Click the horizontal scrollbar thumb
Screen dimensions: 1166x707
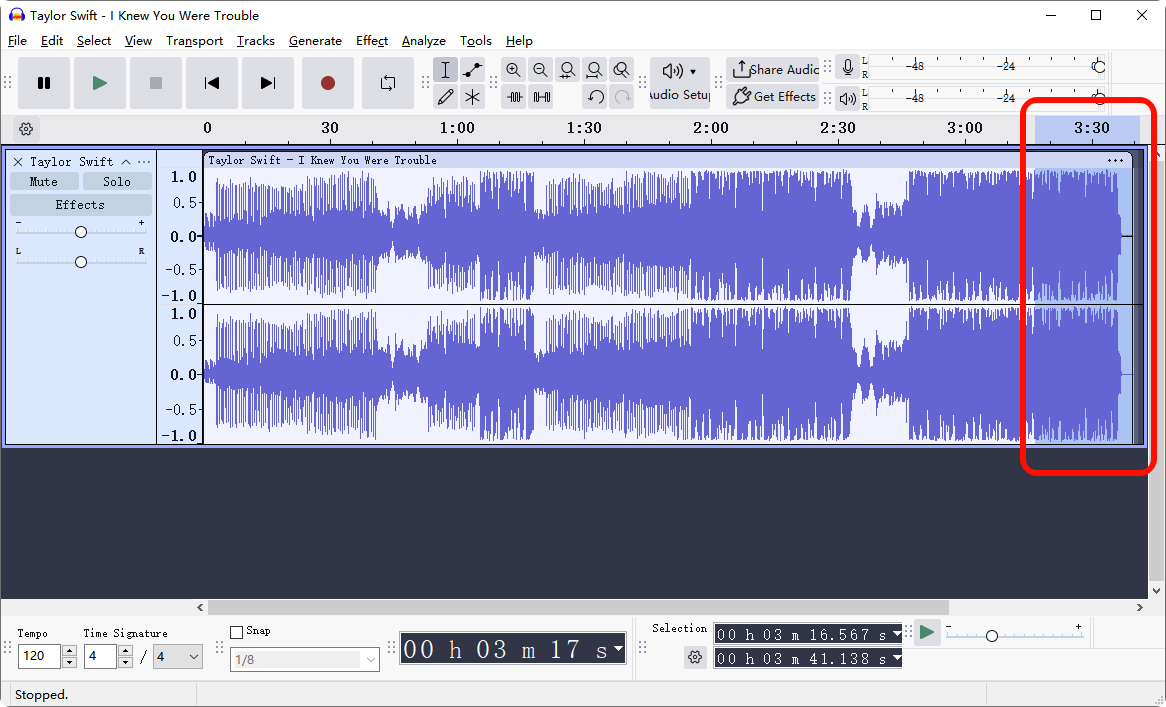tap(578, 607)
